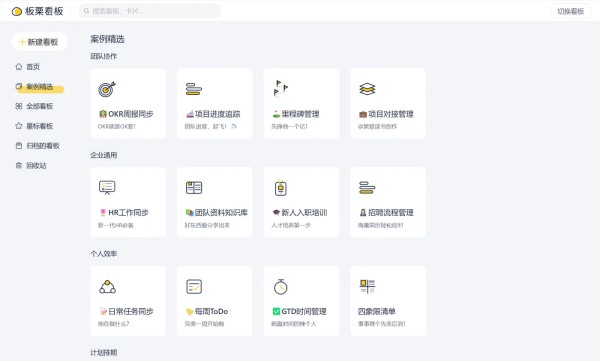
Task: Click the flags icon on 里程碑管理 card
Action: point(280,89)
